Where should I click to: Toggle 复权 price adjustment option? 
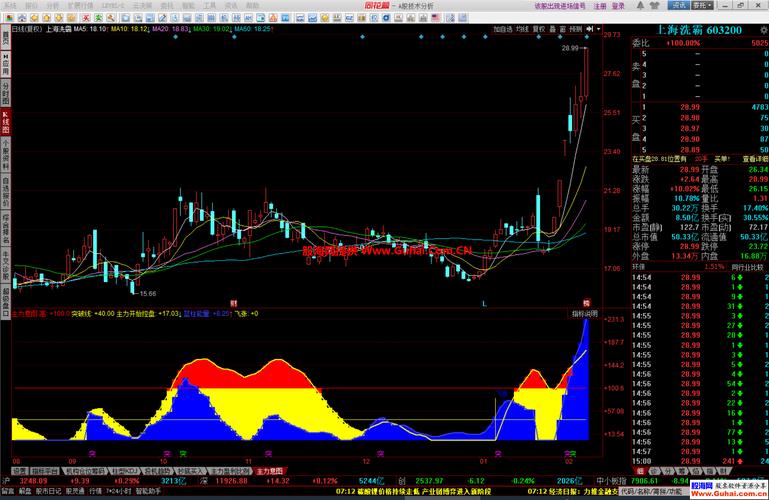tap(539, 29)
